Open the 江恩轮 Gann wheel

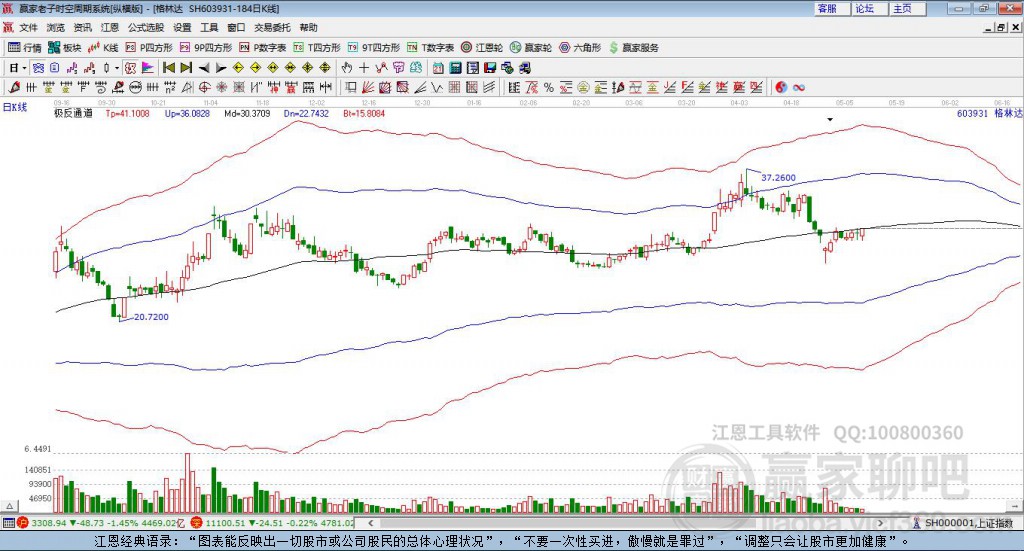click(x=482, y=48)
